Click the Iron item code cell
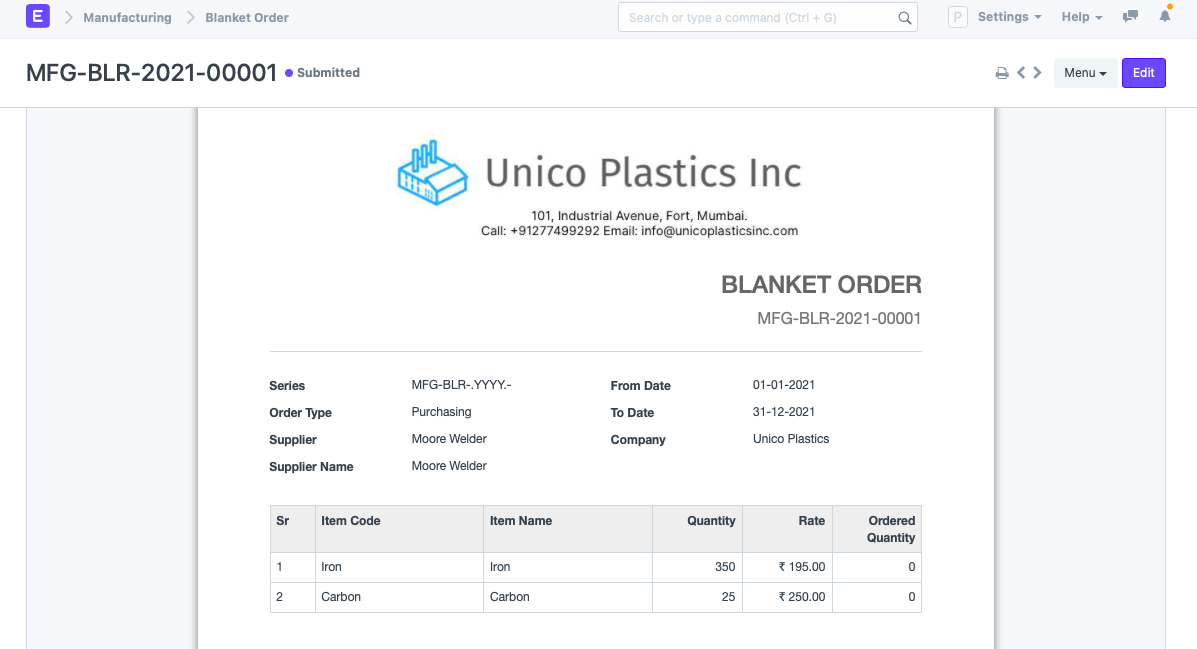Image resolution: width=1197 pixels, height=649 pixels. [399, 567]
